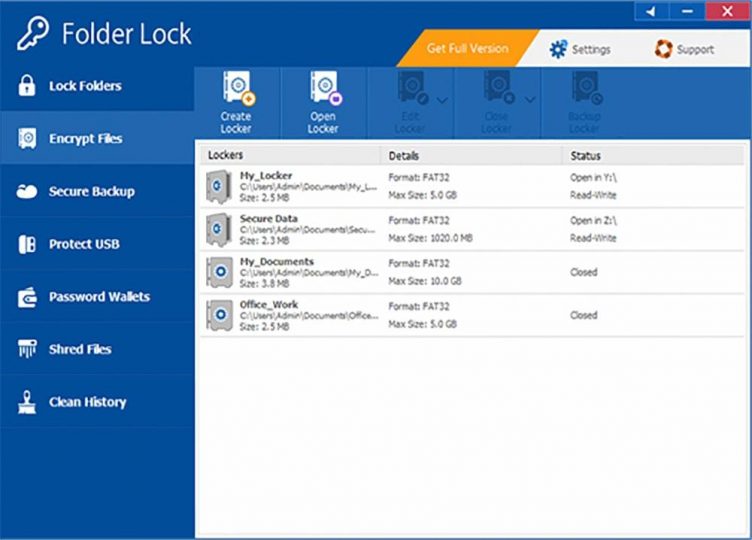Open the Clean History section
This screenshot has height=540, width=752.
click(x=87, y=402)
